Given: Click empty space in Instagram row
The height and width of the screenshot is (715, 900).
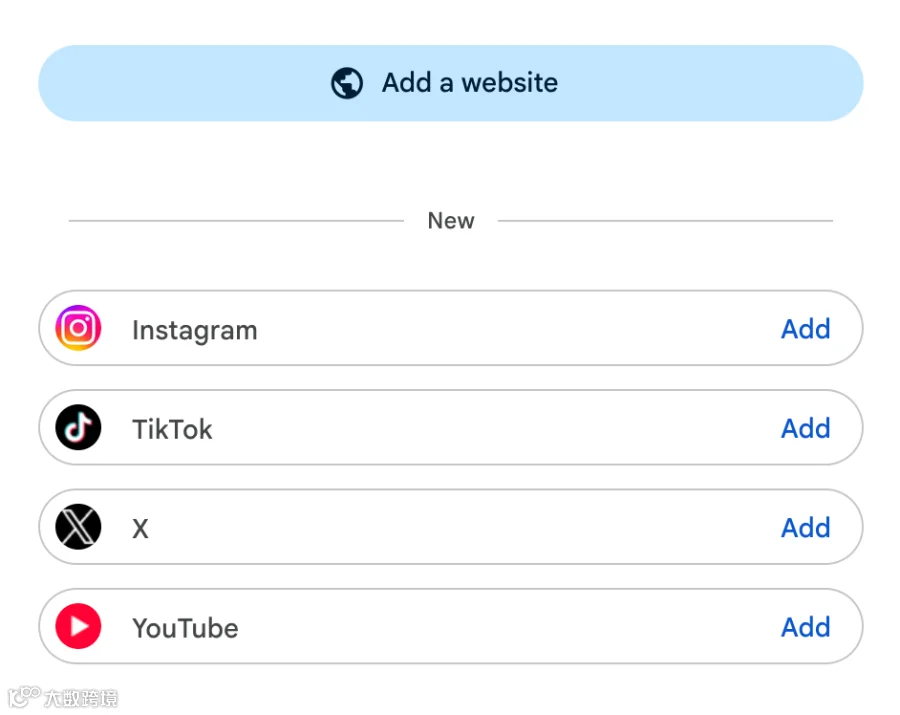Looking at the screenshot, I should tap(517, 328).
